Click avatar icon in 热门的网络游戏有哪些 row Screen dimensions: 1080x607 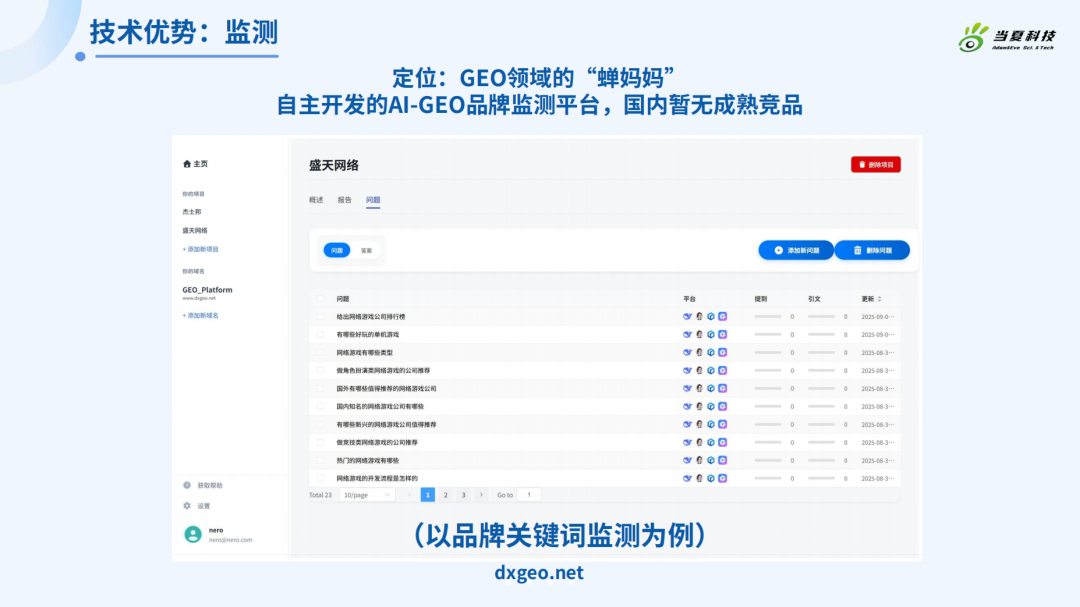[699, 460]
